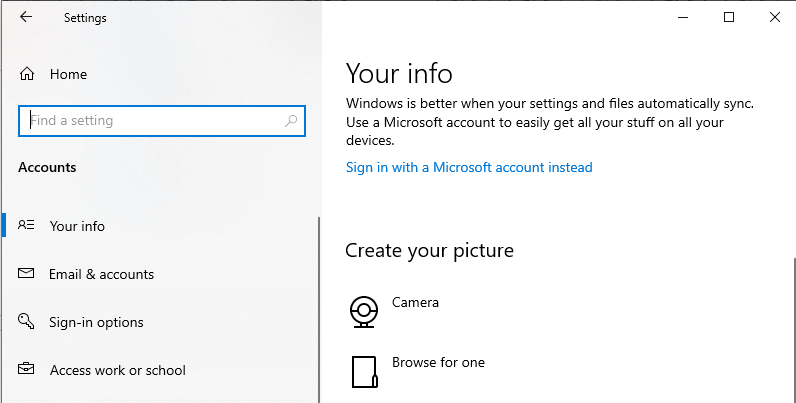The height and width of the screenshot is (403, 796).
Task: Click the webcam Camera icon
Action: coord(364,312)
